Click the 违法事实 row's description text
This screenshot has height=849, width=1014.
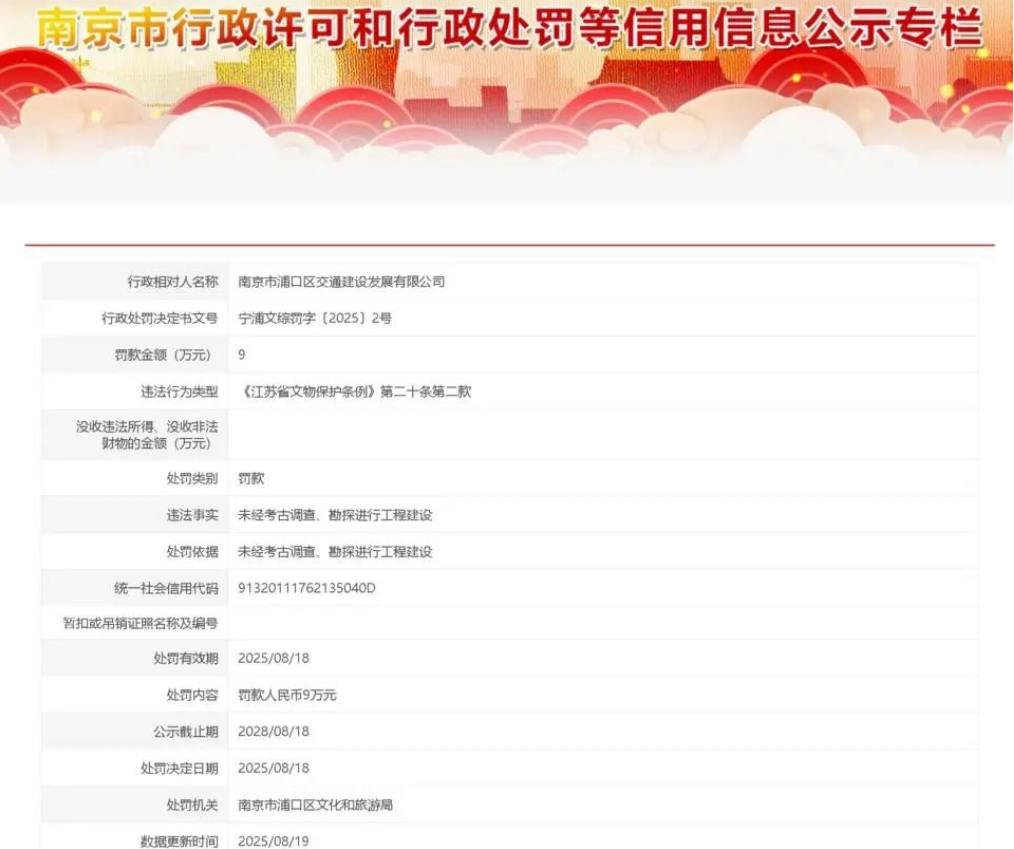pyautogui.click(x=335, y=515)
